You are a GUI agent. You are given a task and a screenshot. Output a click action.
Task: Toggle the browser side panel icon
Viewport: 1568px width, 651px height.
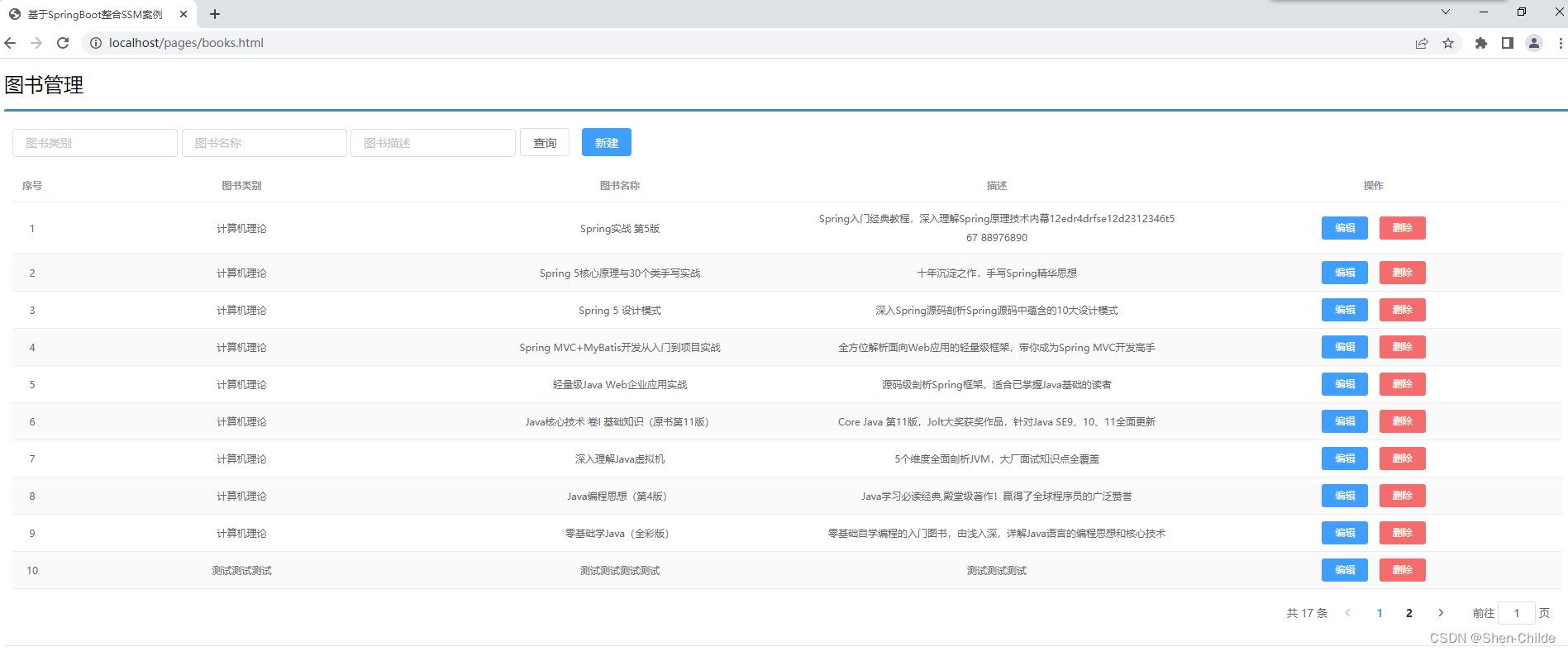point(1508,43)
